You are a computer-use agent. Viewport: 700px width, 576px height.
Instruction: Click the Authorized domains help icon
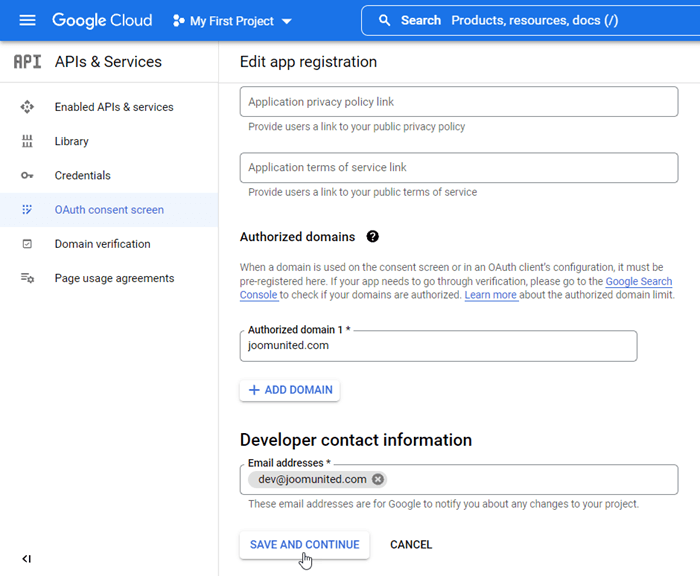coord(373,237)
